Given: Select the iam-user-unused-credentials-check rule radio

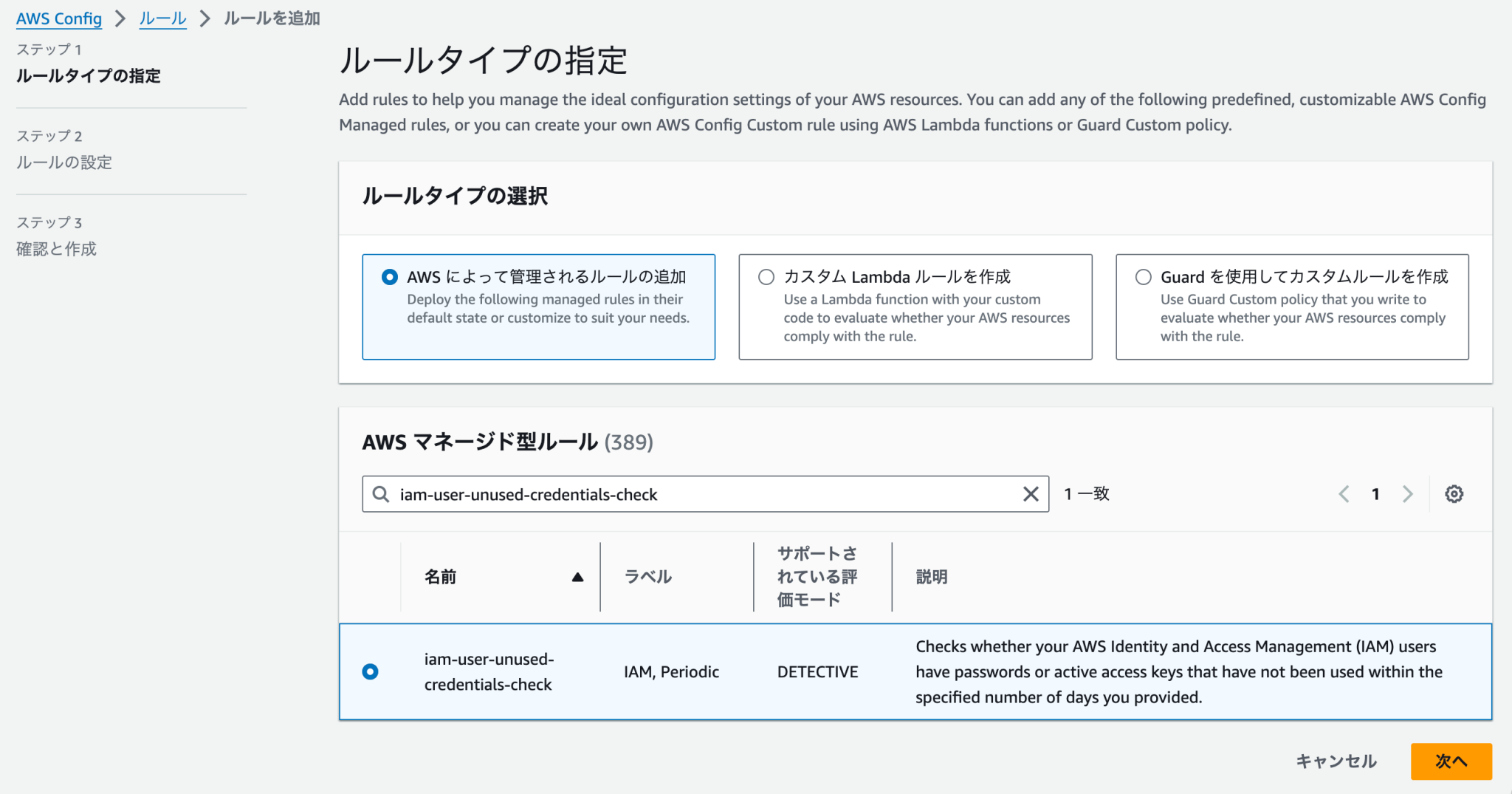Looking at the screenshot, I should (371, 671).
